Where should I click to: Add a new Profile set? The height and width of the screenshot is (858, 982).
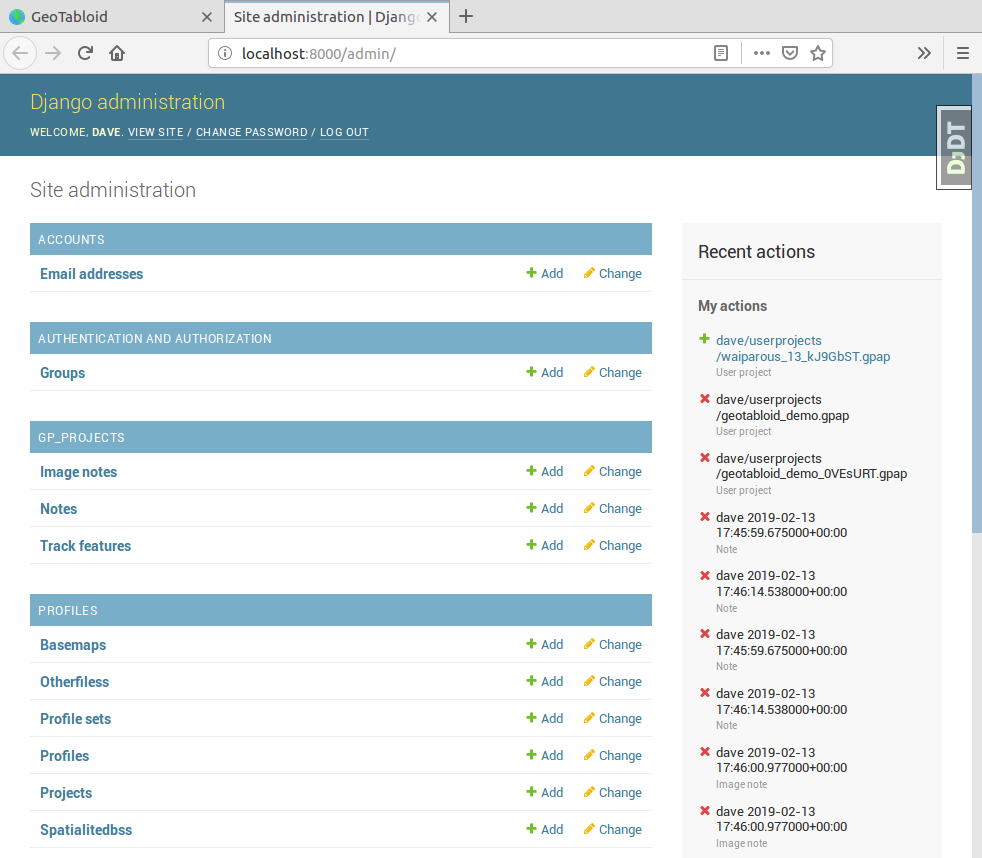point(545,718)
